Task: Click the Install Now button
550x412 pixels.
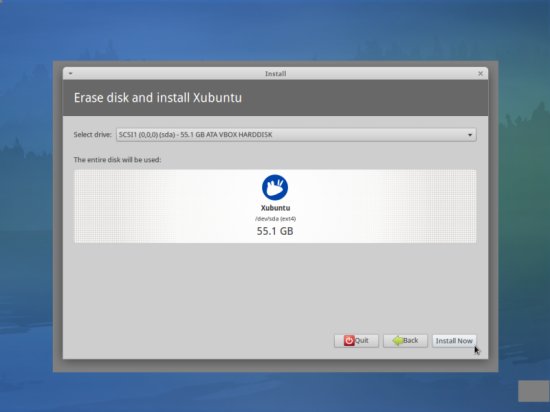Action: click(x=454, y=341)
